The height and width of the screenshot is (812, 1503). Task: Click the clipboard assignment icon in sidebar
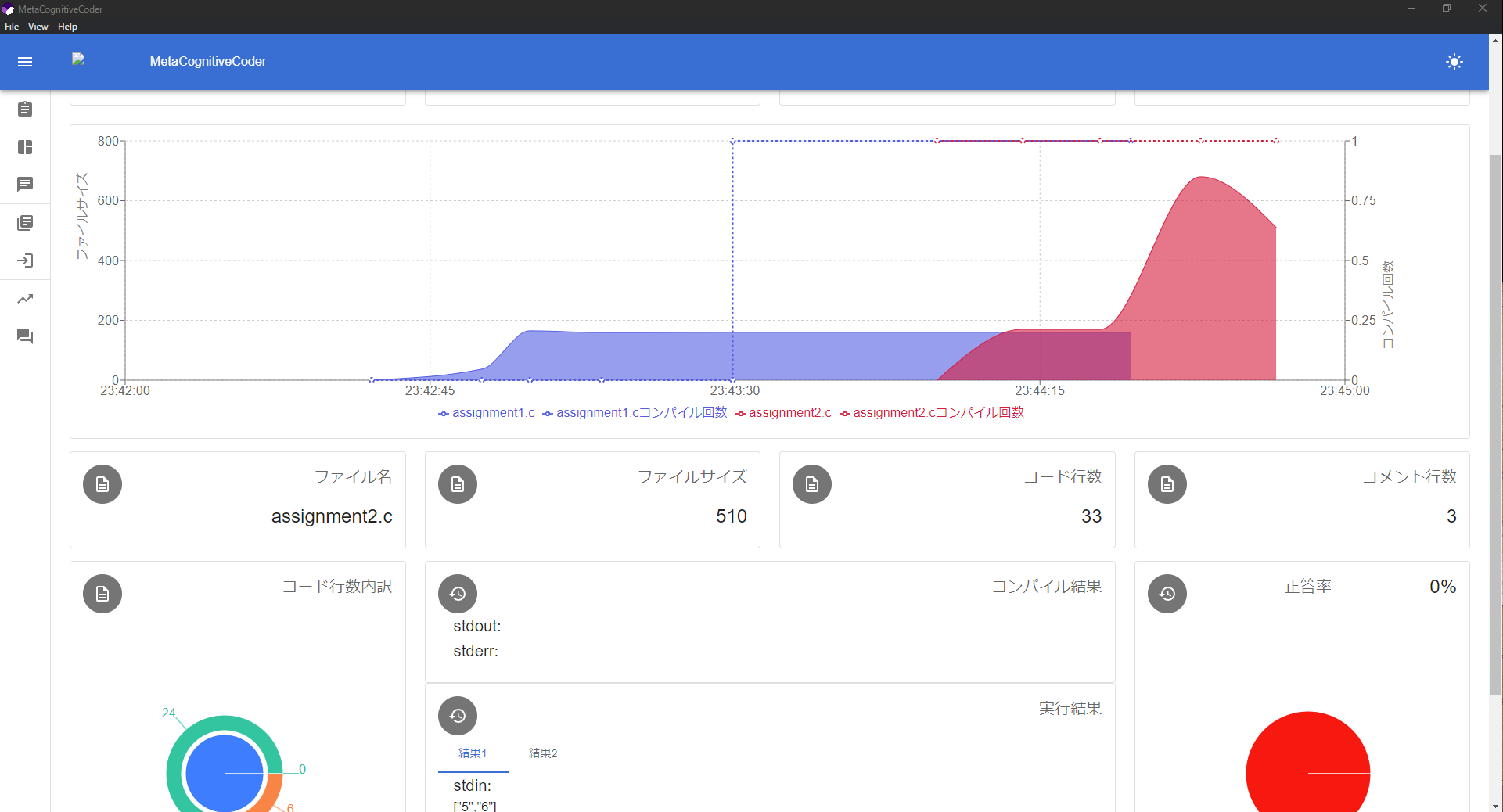click(x=25, y=110)
